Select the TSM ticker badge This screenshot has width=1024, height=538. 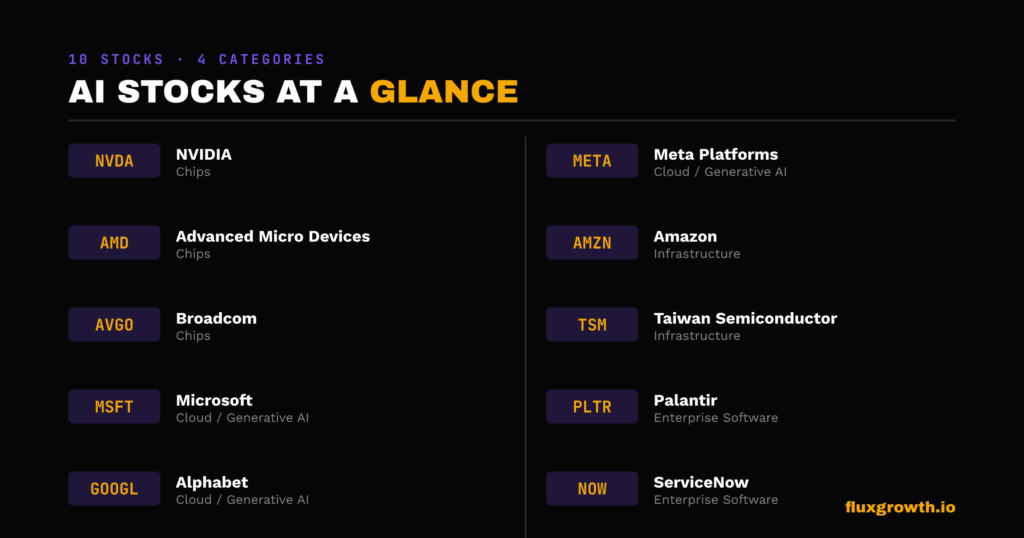point(592,324)
